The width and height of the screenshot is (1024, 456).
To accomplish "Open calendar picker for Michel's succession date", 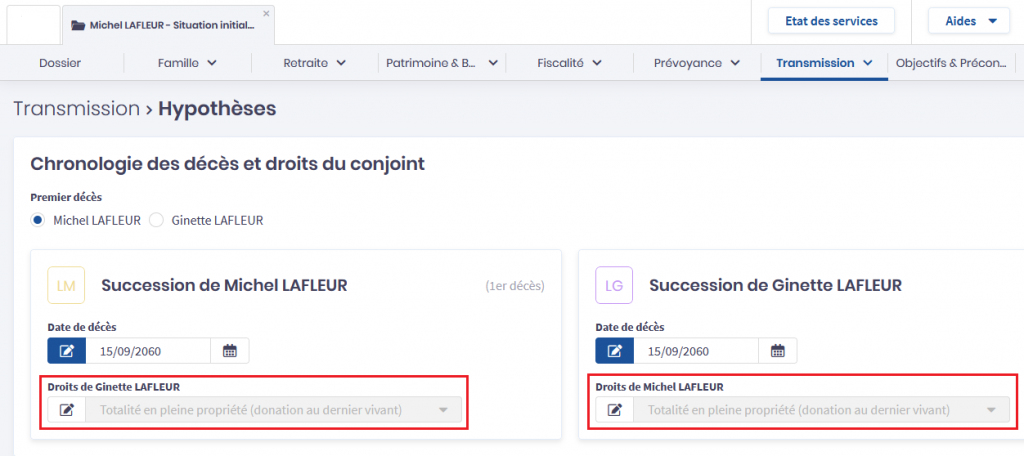I will click(230, 351).
